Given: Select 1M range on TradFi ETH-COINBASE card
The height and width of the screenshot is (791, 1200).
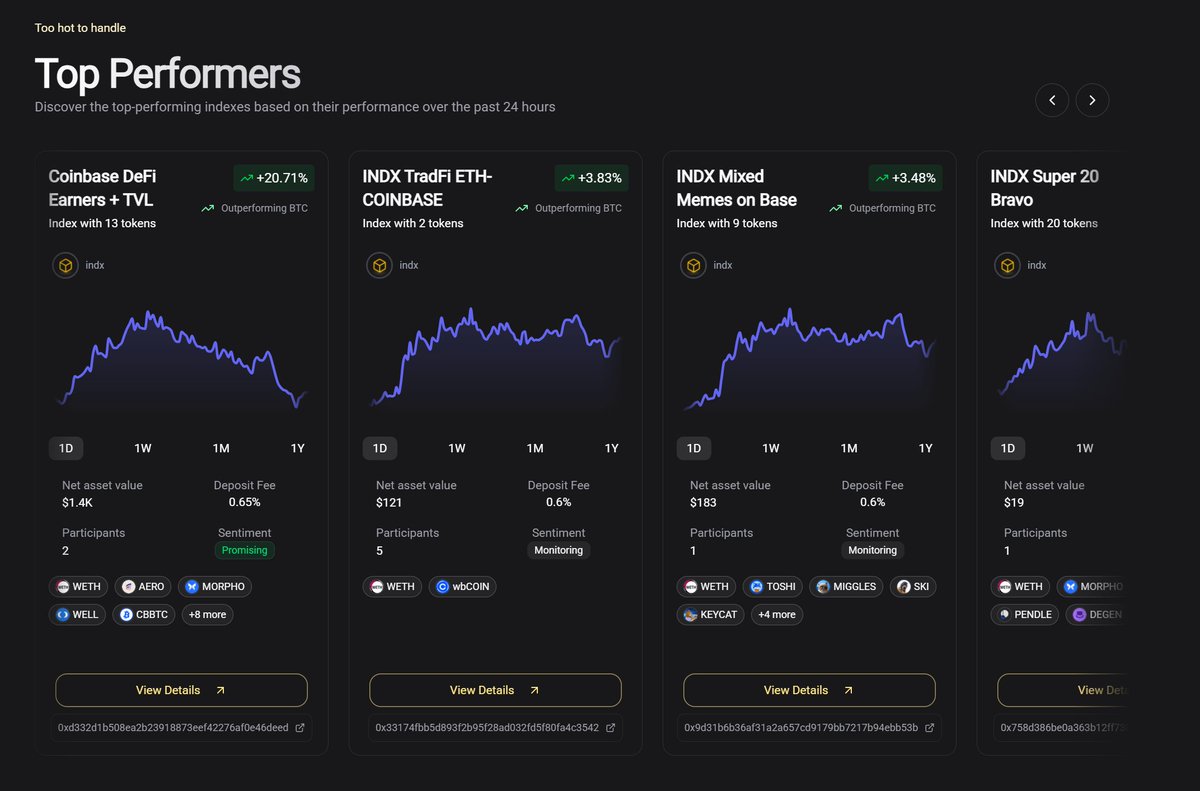Looking at the screenshot, I should tap(535, 448).
